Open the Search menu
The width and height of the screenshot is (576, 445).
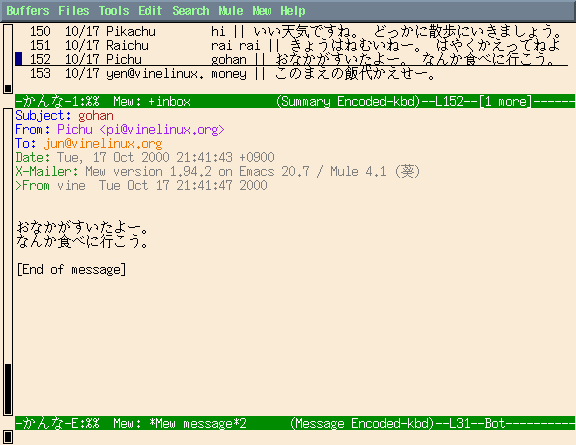click(x=191, y=11)
